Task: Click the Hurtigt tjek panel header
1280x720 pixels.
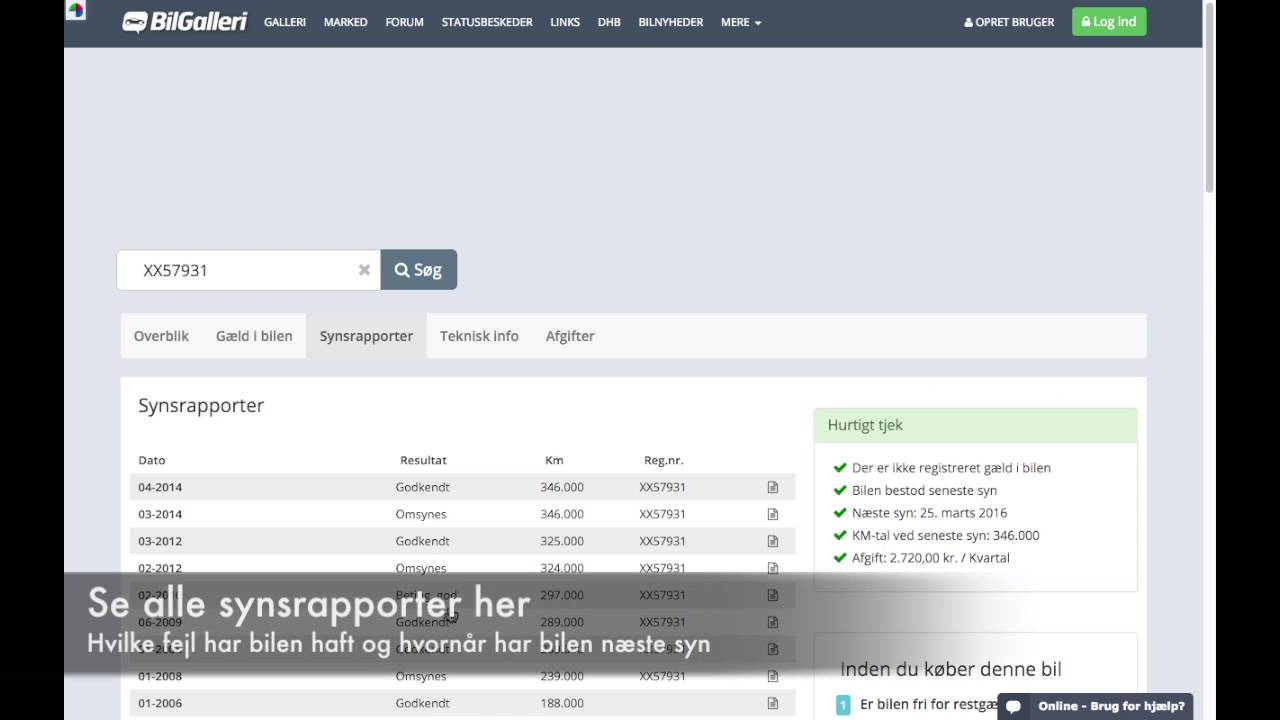Action: pyautogui.click(x=975, y=425)
